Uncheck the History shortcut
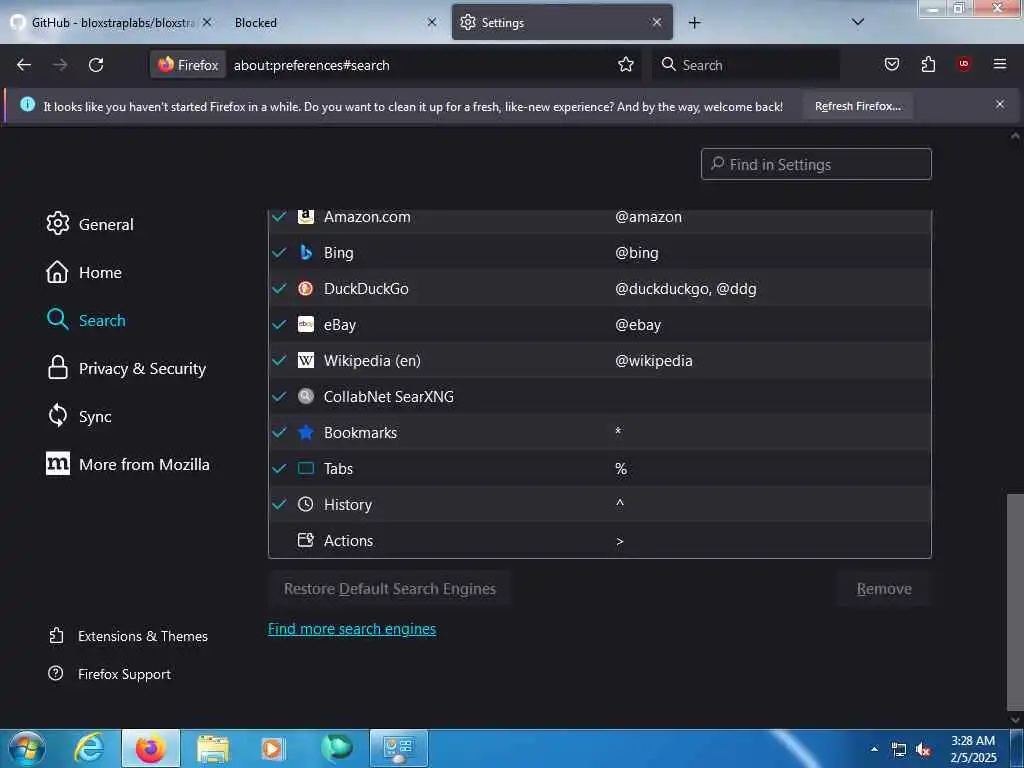This screenshot has height=768, width=1024. pos(279,504)
